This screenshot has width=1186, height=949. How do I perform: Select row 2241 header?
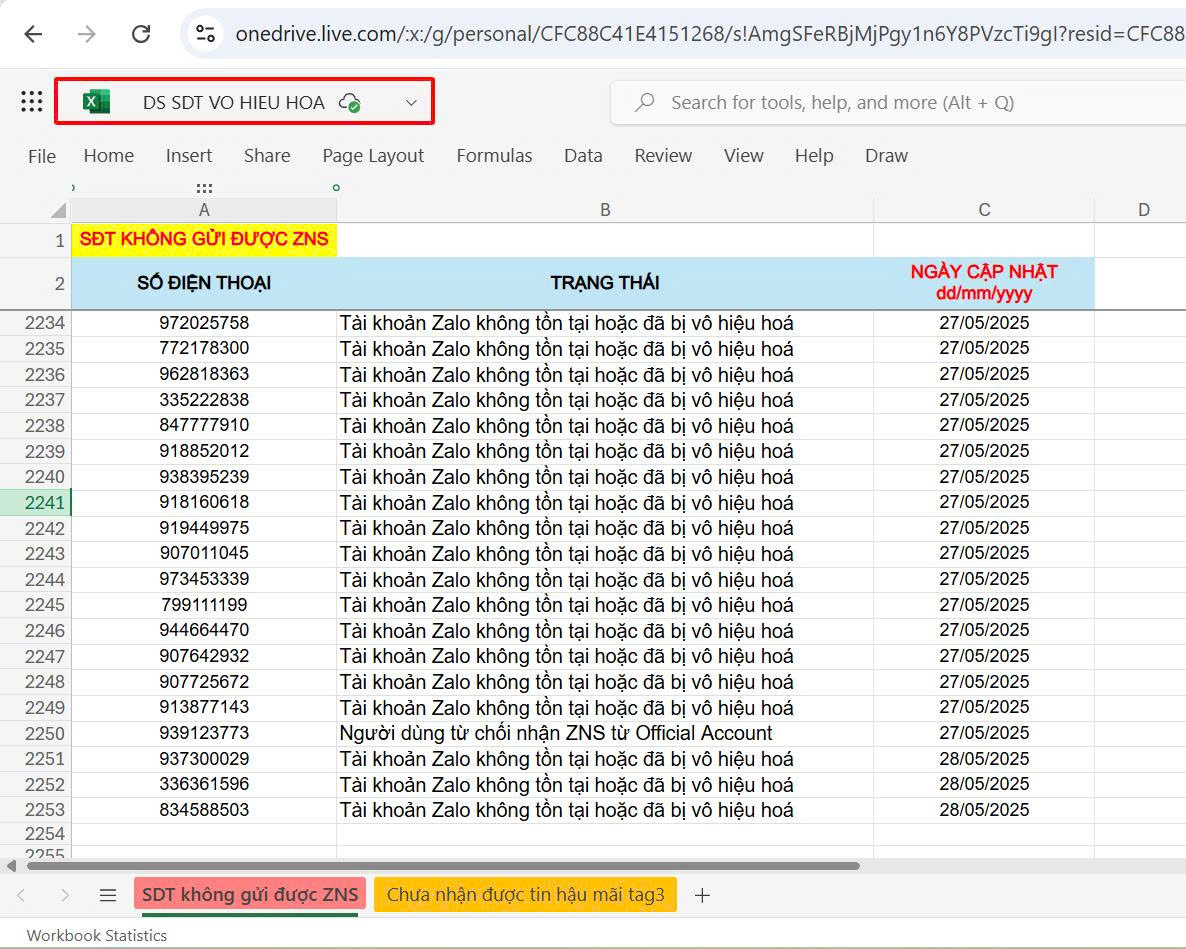click(36, 503)
